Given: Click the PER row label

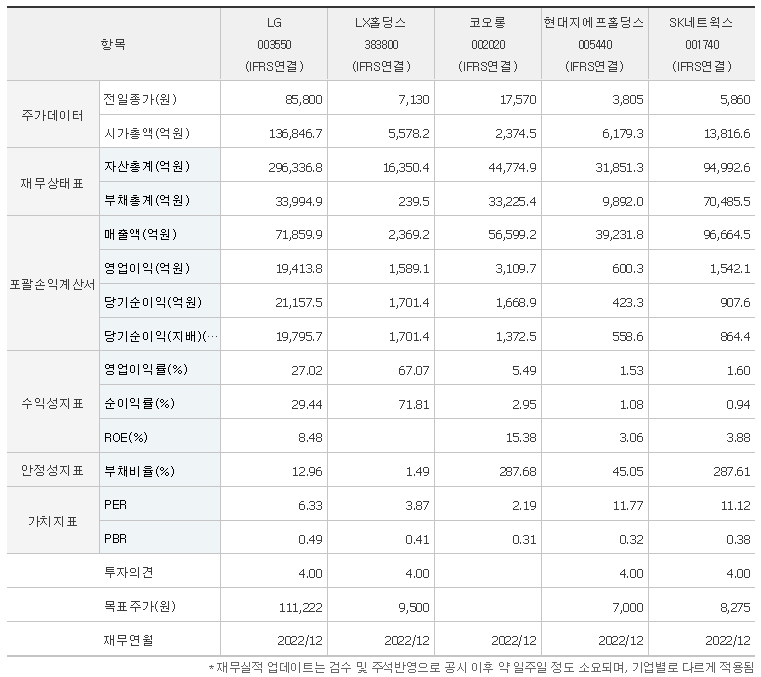Looking at the screenshot, I should (116, 505).
